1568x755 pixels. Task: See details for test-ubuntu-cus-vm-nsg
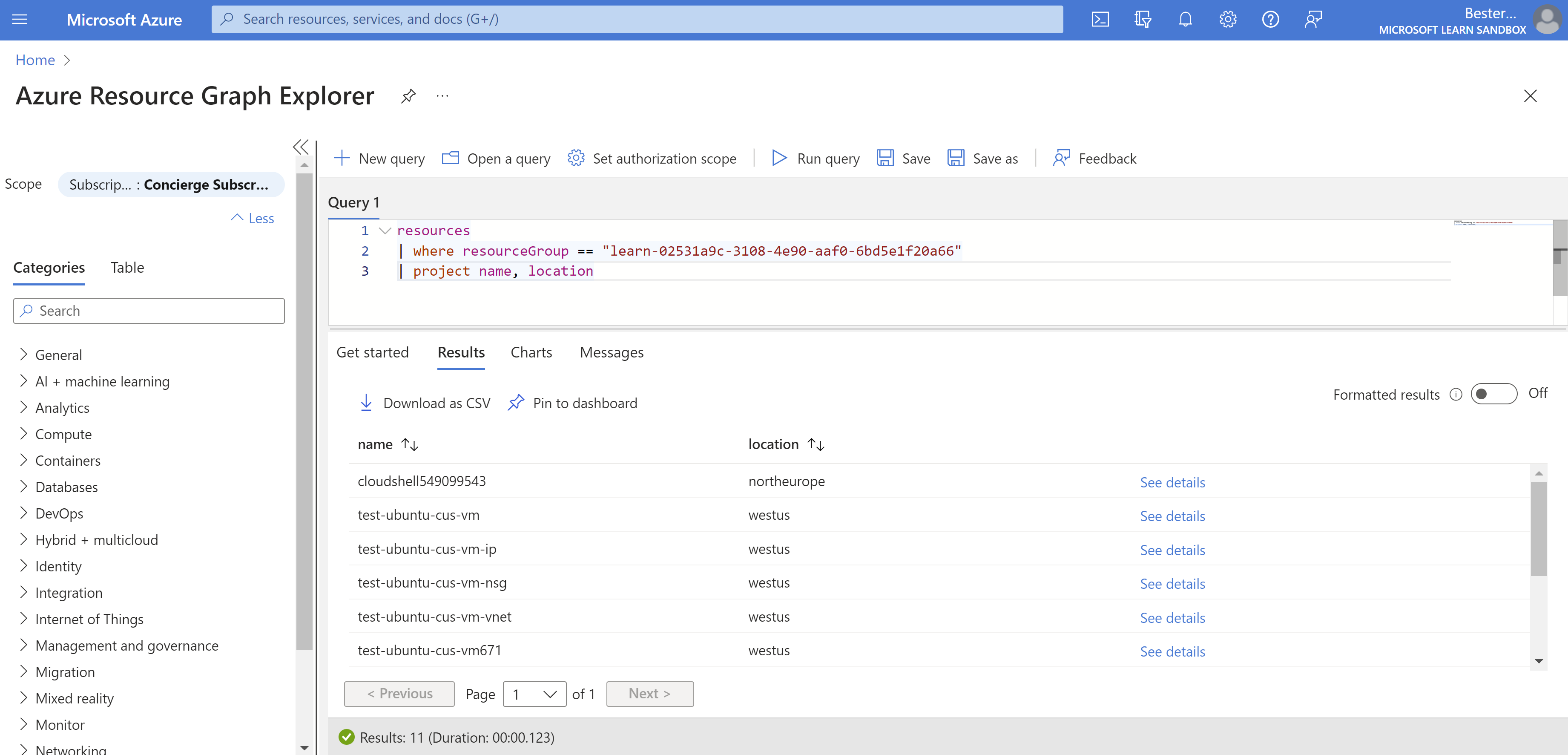(1172, 583)
